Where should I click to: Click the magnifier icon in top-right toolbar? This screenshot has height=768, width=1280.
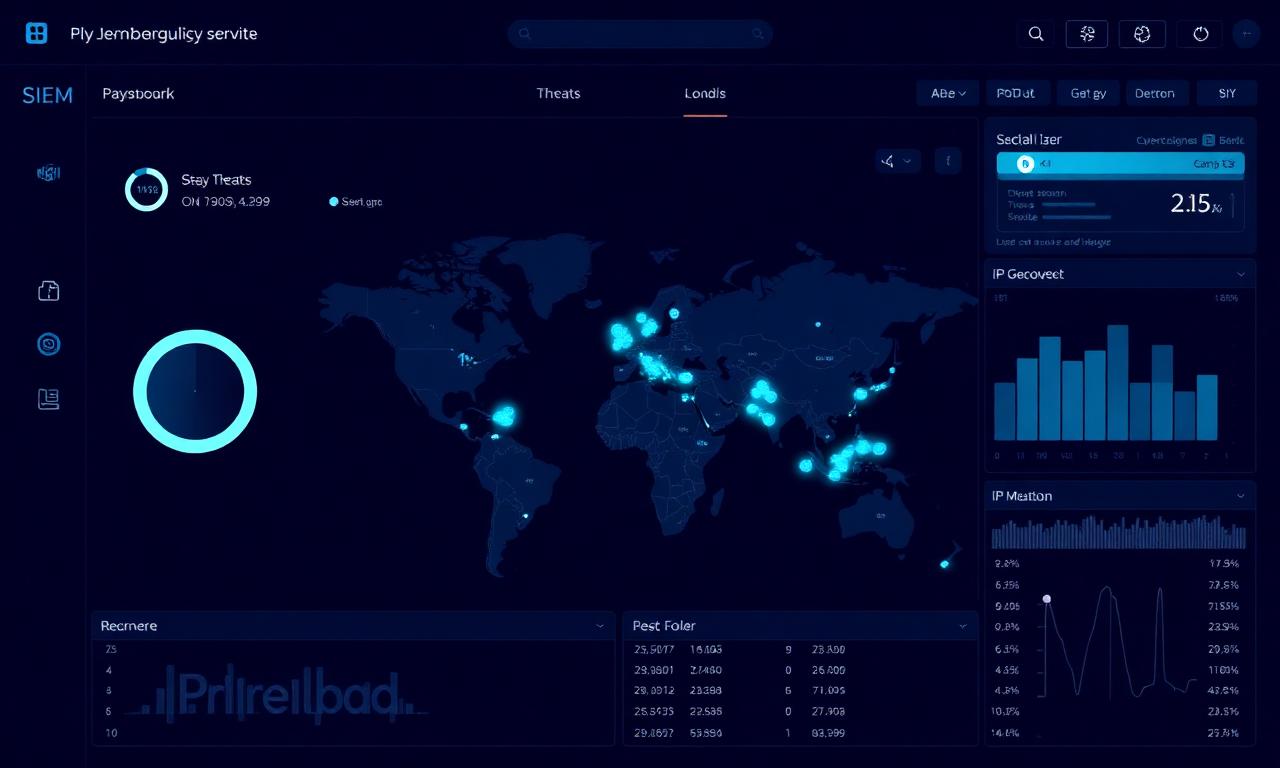[1036, 34]
